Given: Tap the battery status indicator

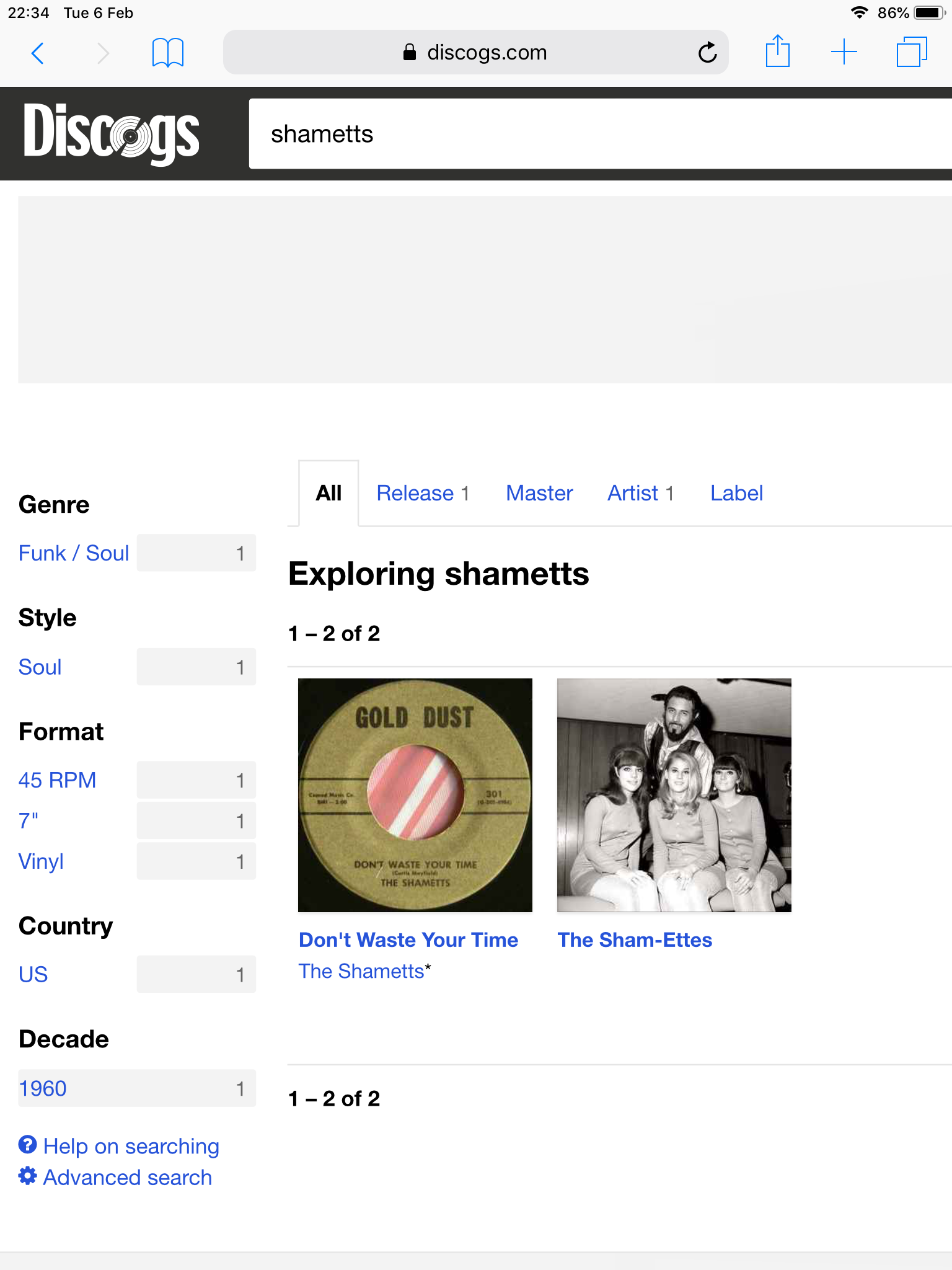Looking at the screenshot, I should [930, 13].
